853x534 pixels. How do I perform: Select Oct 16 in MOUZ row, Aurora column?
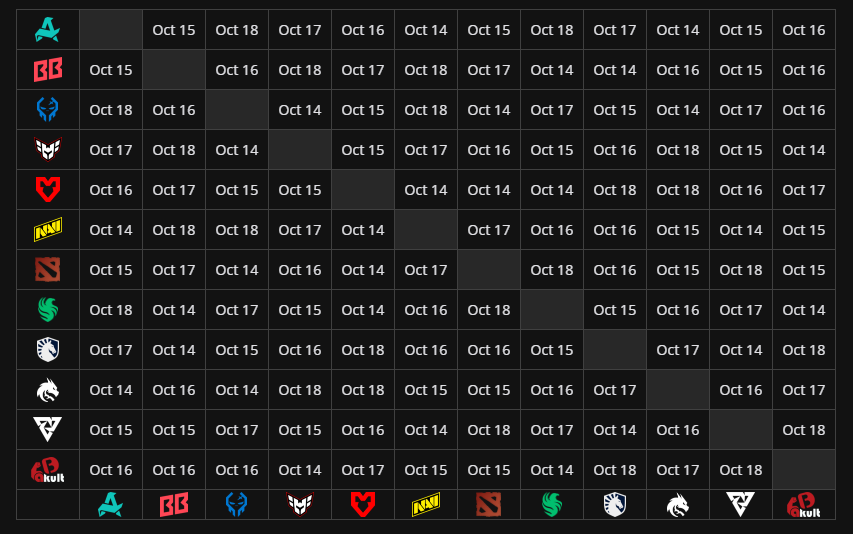coord(110,190)
